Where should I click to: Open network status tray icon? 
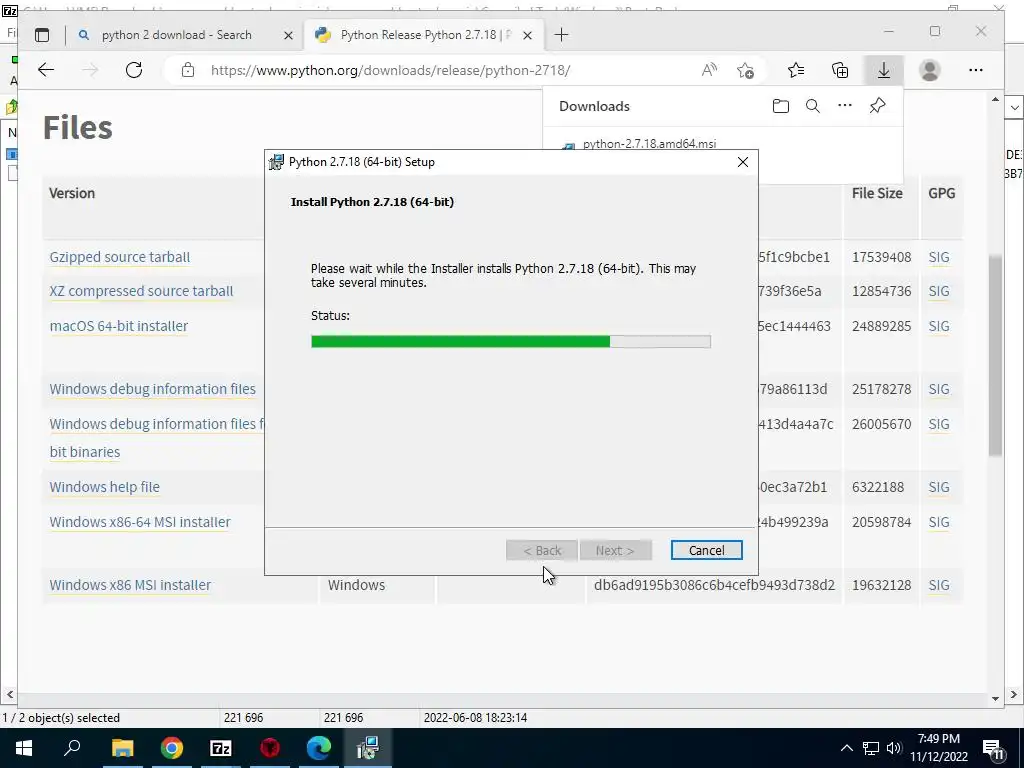click(871, 748)
